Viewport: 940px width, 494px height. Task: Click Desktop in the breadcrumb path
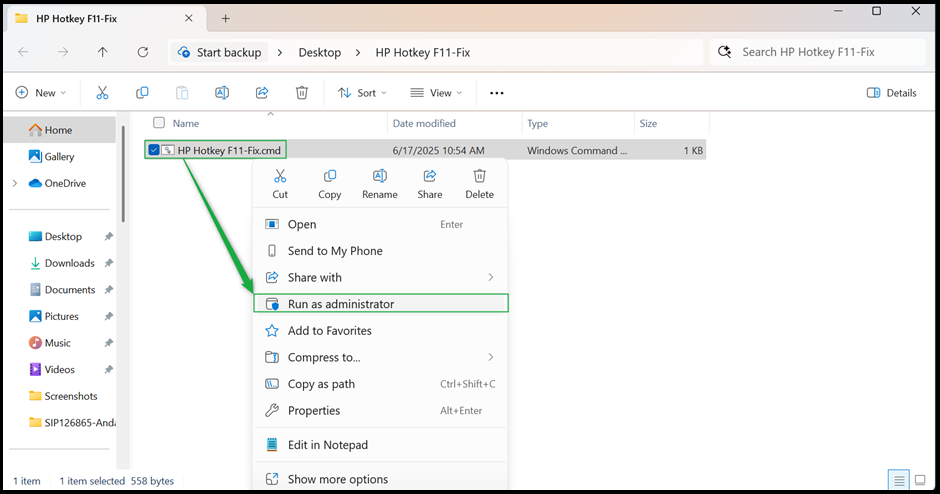click(319, 52)
